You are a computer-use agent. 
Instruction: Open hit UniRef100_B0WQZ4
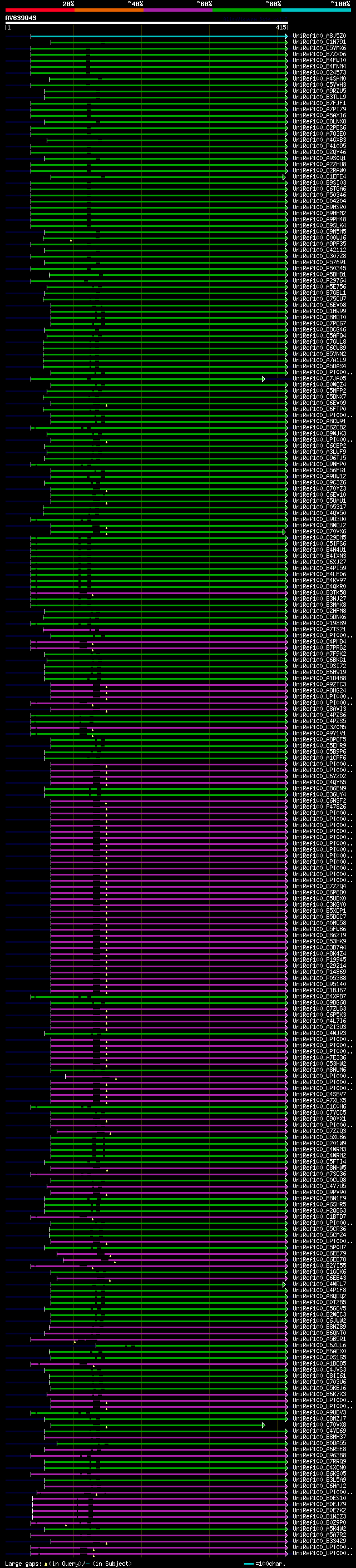click(x=319, y=385)
